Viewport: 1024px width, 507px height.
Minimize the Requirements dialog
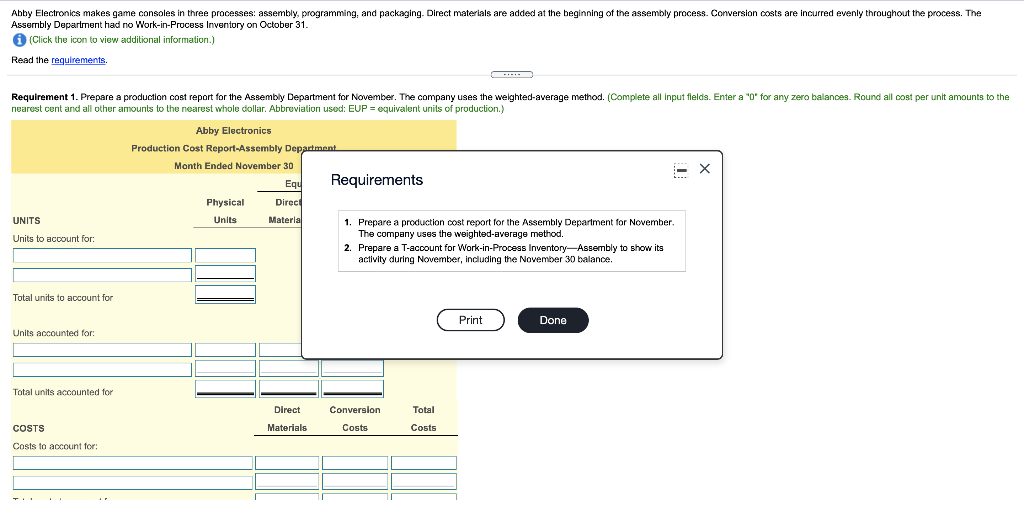[680, 170]
